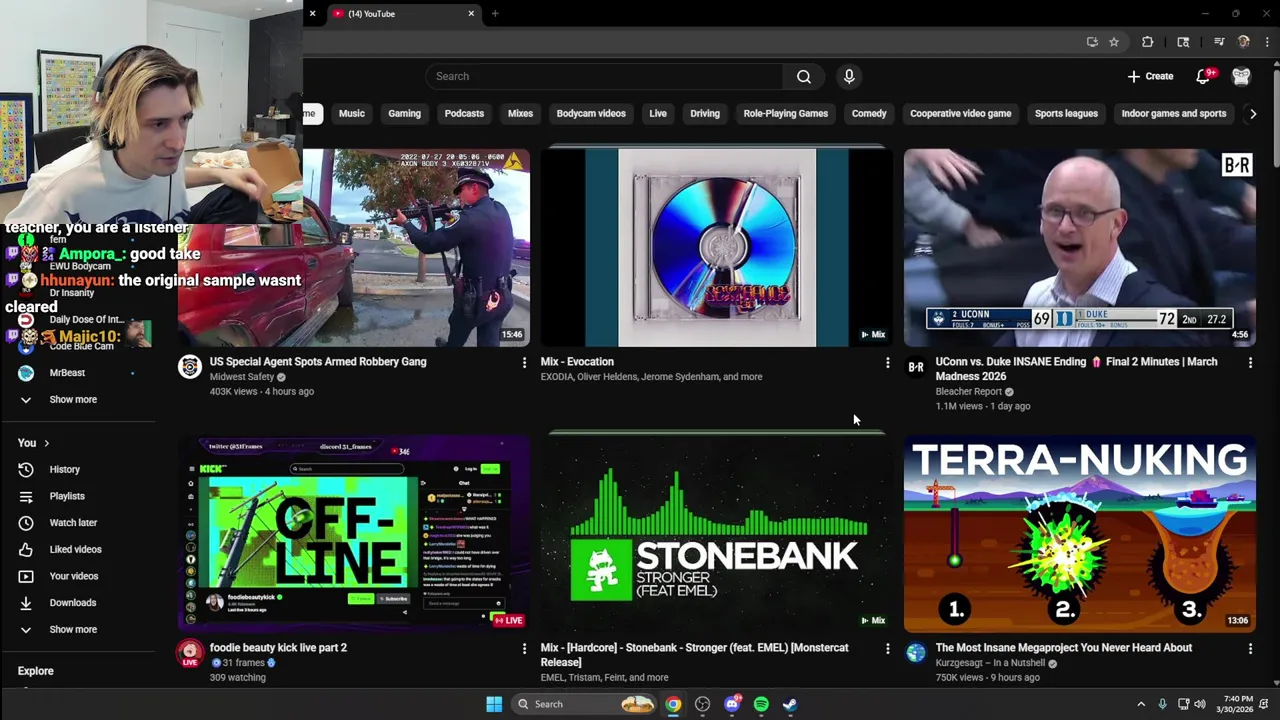
Task: Open the Bleacher Report channel avatar
Action: [x=916, y=367]
